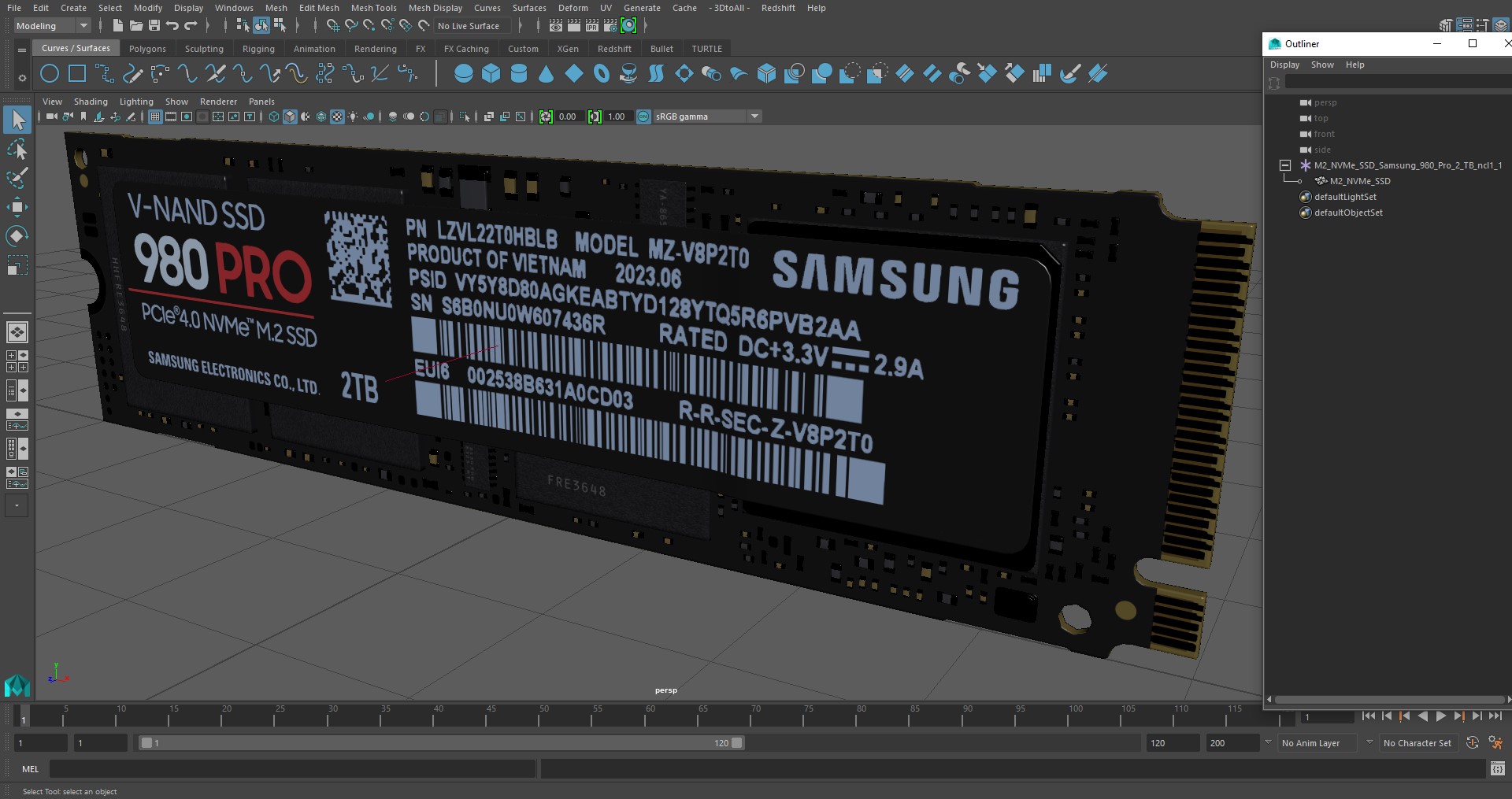Collapse M2_NVMe_SSD_Samsung_980_Pro node in Outliner
The width and height of the screenshot is (1512, 799).
coord(1285,165)
